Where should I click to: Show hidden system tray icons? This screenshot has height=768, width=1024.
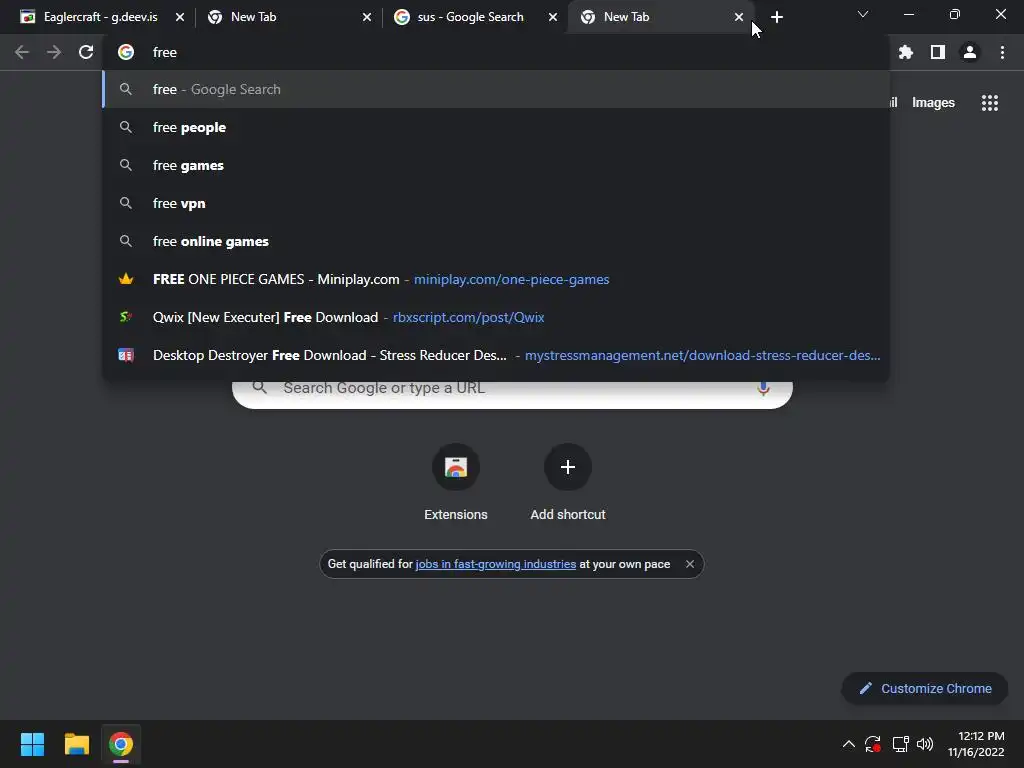(x=848, y=744)
